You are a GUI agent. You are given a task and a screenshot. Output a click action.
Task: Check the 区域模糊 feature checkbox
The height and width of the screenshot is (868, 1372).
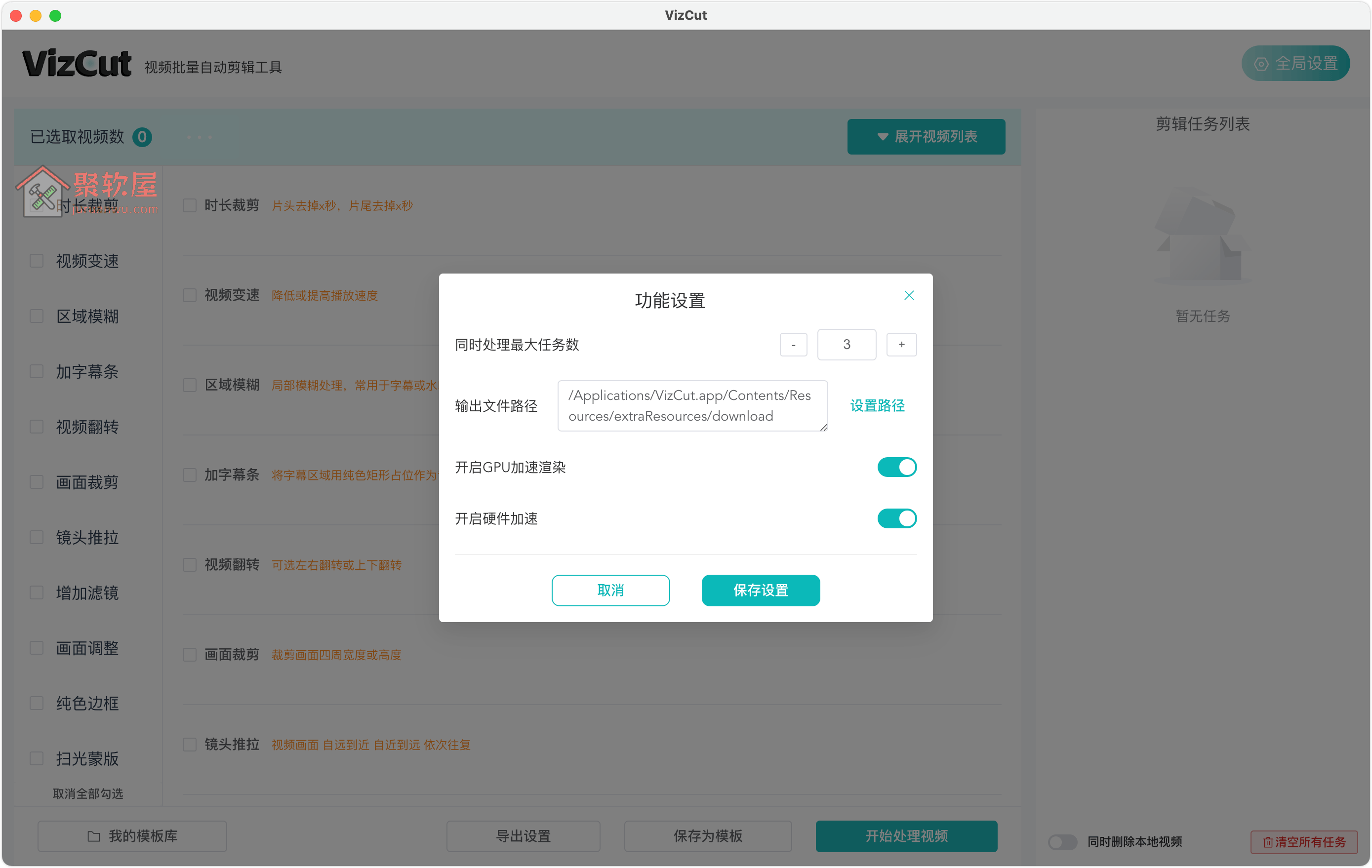click(x=190, y=385)
